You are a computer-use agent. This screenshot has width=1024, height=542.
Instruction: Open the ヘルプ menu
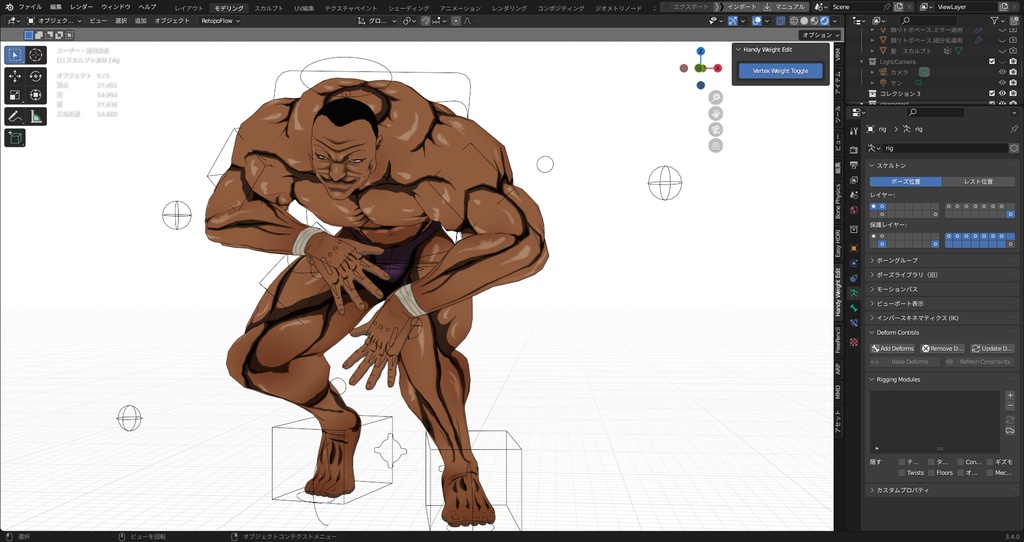coord(147,7)
